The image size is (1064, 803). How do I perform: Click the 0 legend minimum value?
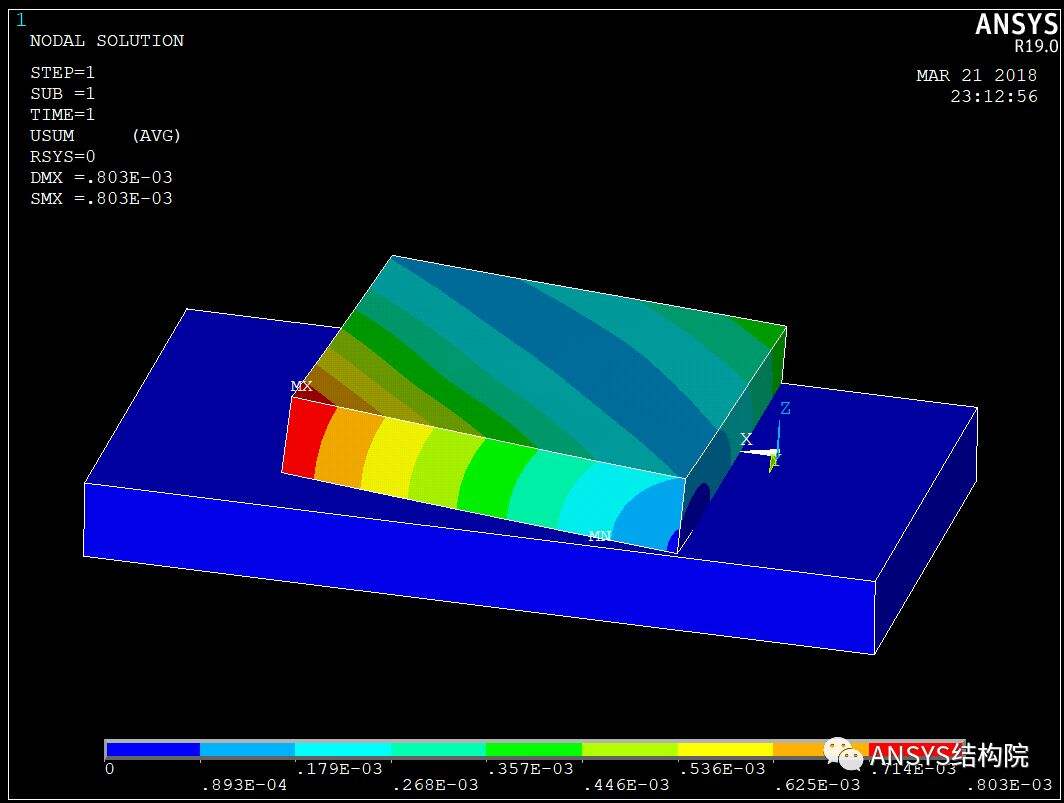pos(110,769)
